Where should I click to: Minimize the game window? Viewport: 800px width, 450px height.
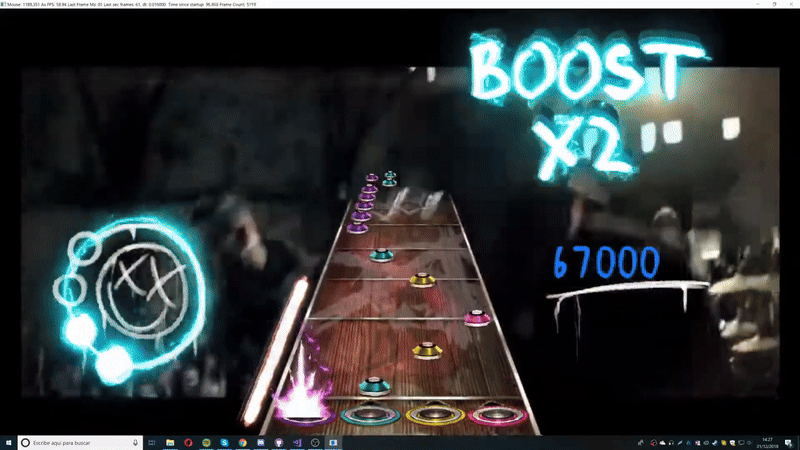tap(758, 4)
